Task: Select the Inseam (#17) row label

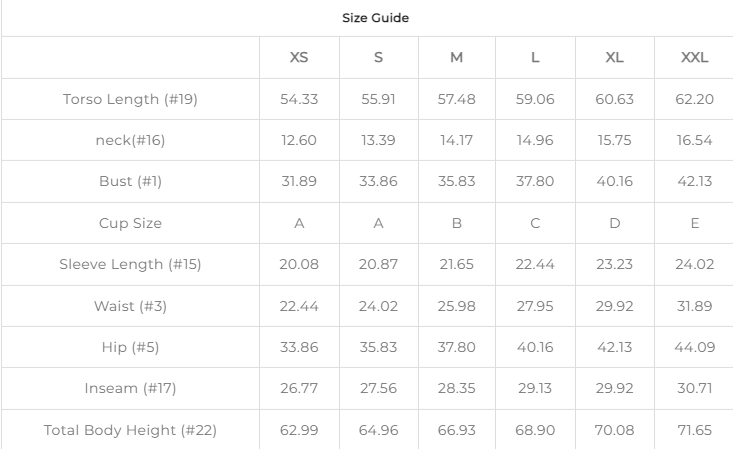Action: (x=130, y=388)
